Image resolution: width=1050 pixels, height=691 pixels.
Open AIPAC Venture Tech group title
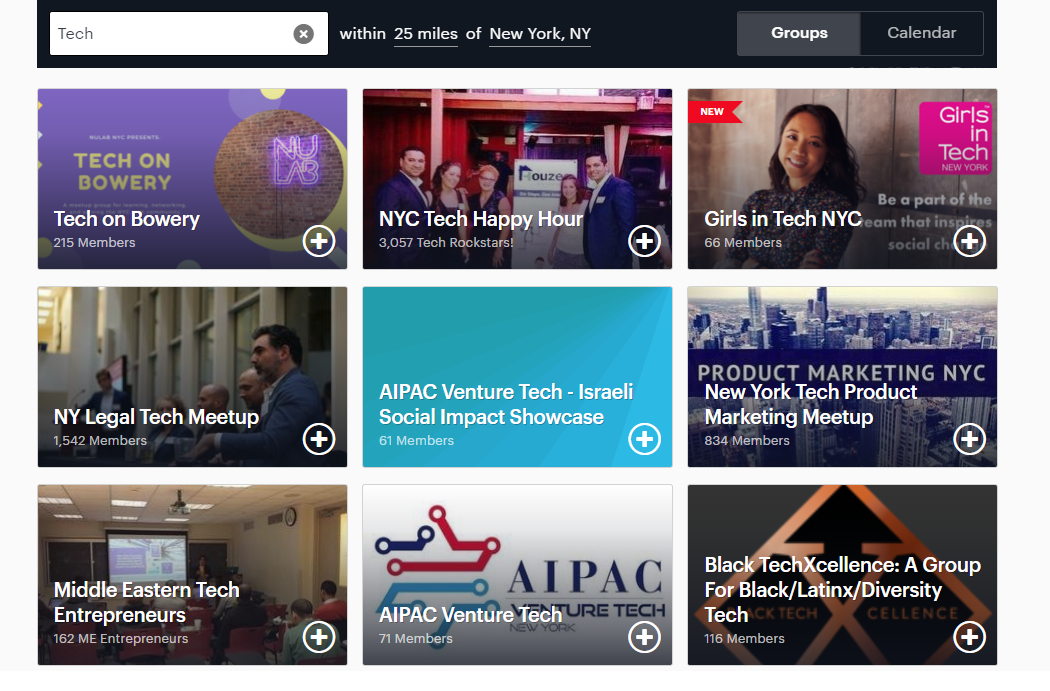[470, 615]
